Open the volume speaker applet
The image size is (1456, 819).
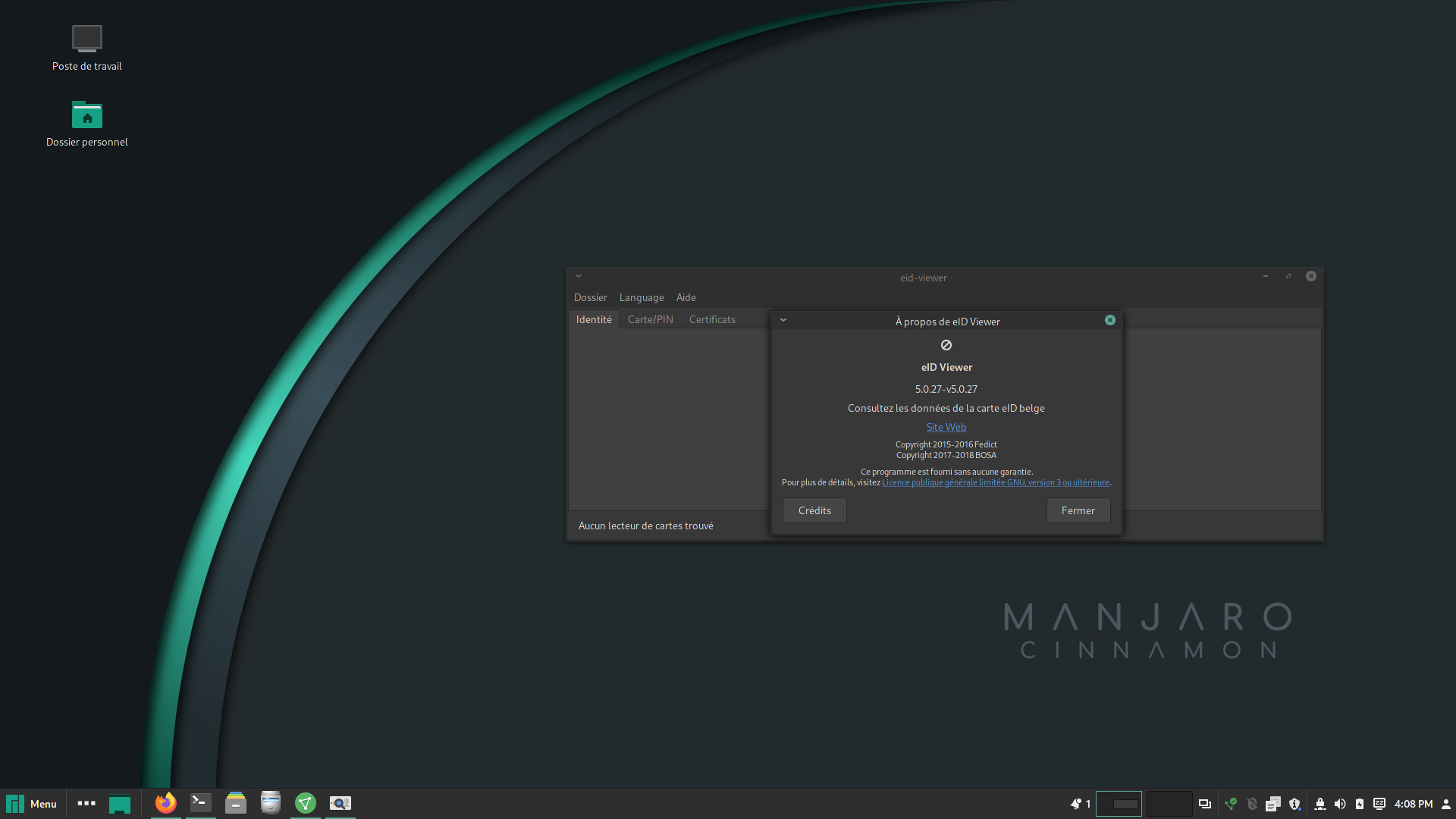(1340, 804)
